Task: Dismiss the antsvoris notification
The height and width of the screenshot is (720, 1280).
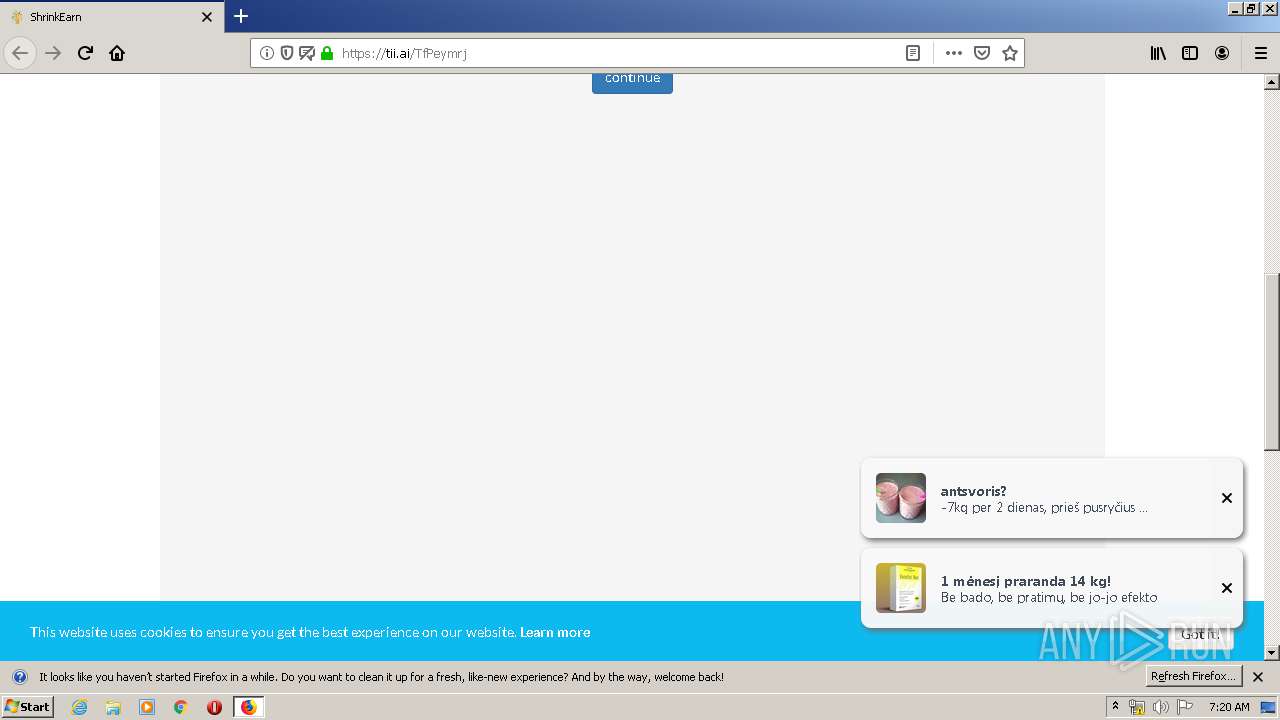Action: pos(1227,498)
